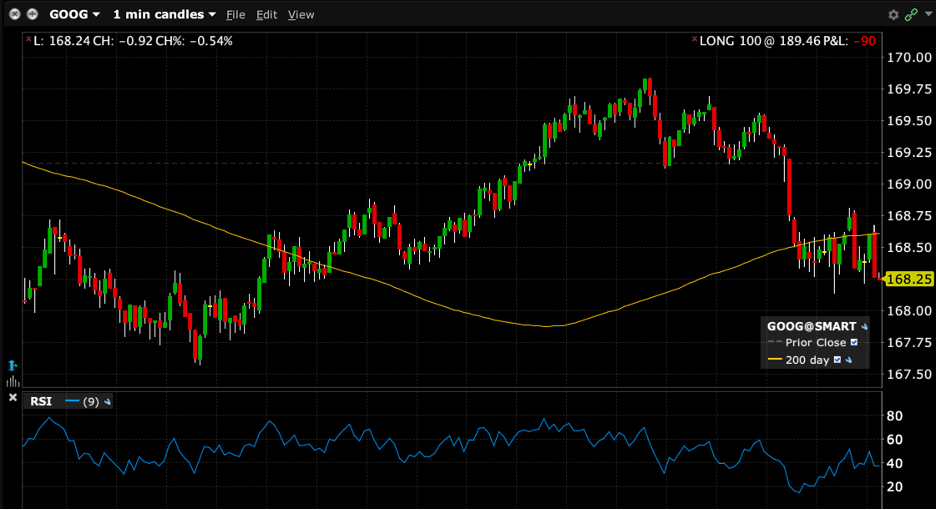
Task: Click the yellow 200 day line swatch
Action: 774,360
